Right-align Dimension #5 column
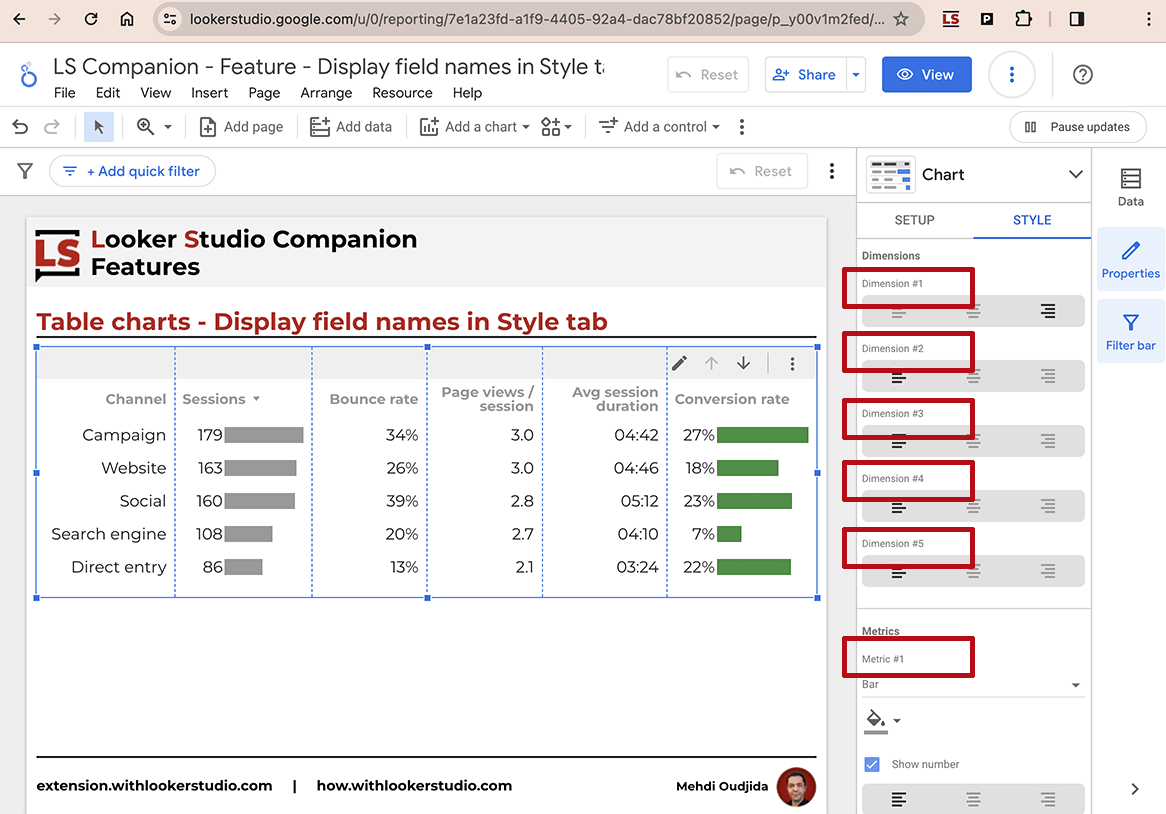 [x=1047, y=572]
